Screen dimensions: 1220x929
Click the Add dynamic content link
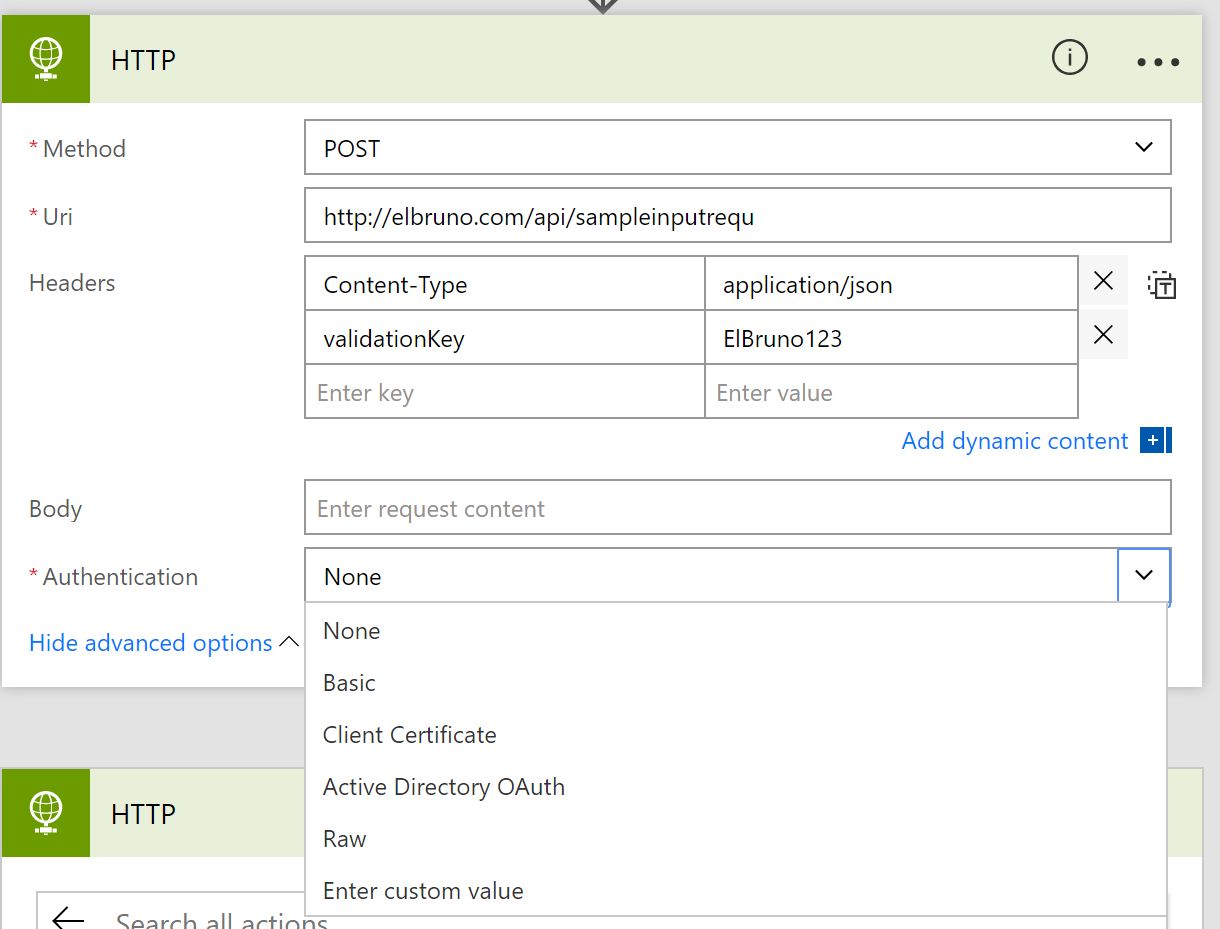(x=1014, y=441)
